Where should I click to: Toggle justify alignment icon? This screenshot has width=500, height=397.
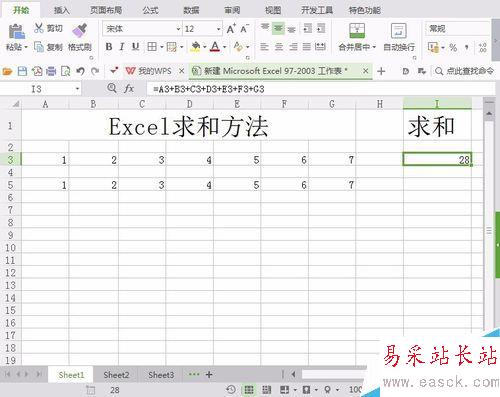tap(307, 47)
